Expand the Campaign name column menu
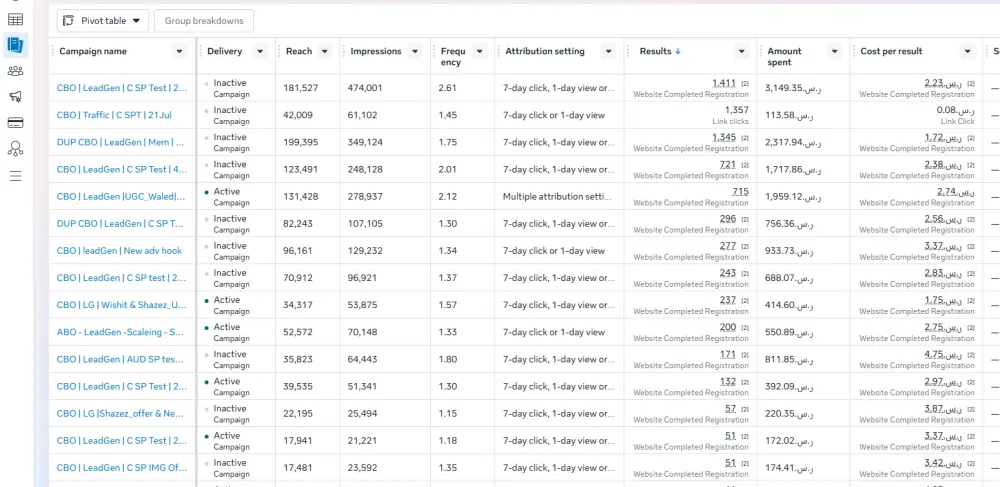Viewport: 1000px width, 487px height. tap(179, 52)
